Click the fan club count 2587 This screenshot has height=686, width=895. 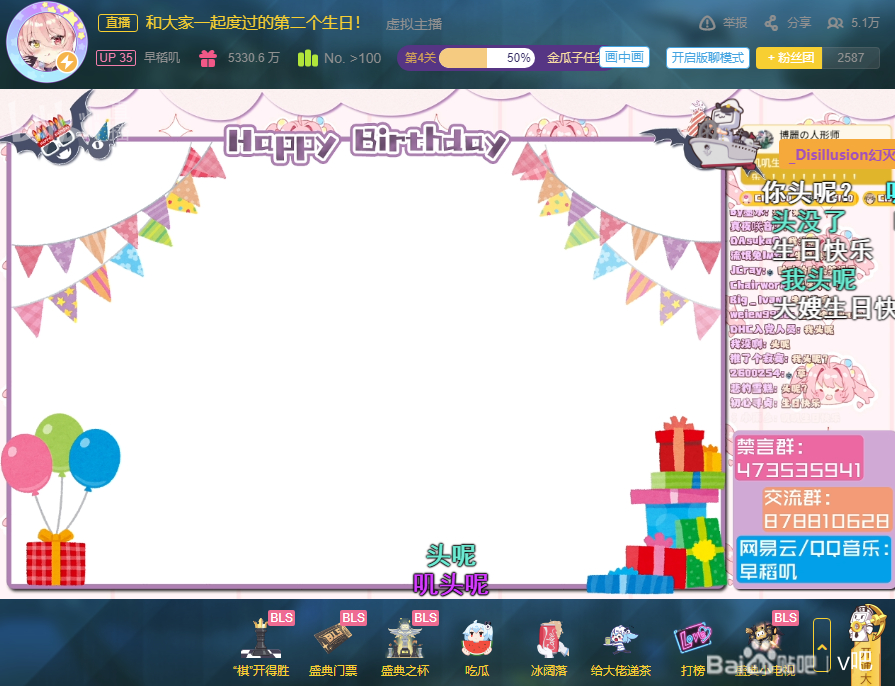click(x=850, y=58)
